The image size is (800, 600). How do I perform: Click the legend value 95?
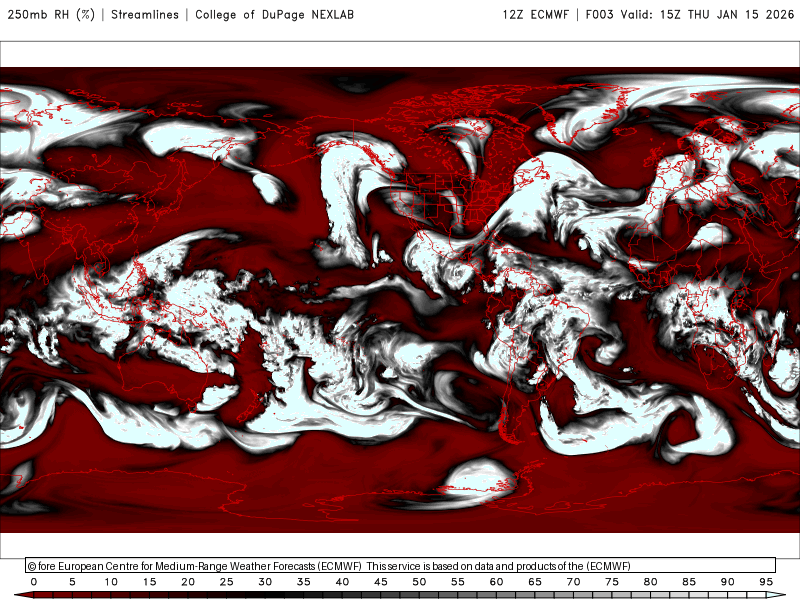coord(766,582)
